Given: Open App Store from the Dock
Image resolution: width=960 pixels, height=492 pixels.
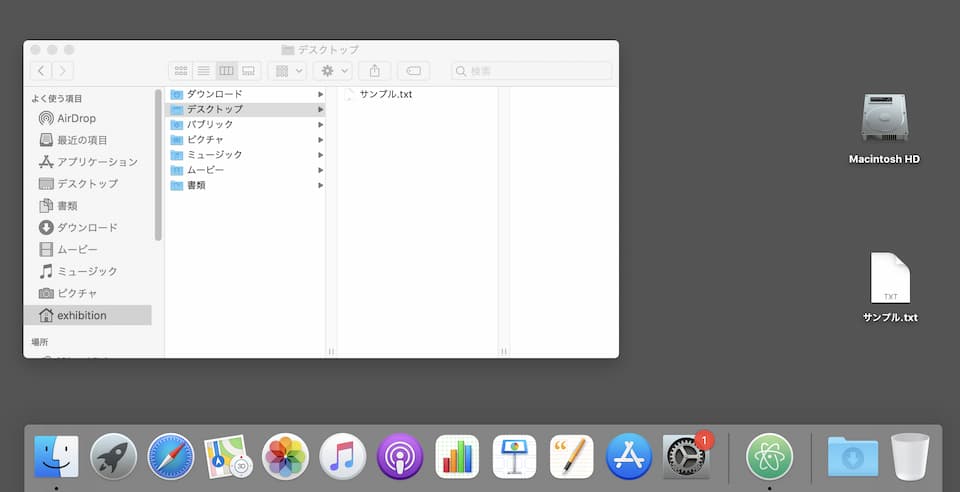Looking at the screenshot, I should (629, 457).
